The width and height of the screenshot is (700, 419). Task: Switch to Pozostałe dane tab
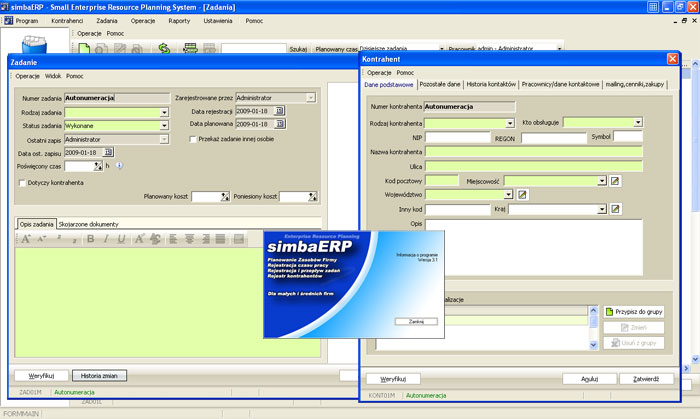pos(440,84)
